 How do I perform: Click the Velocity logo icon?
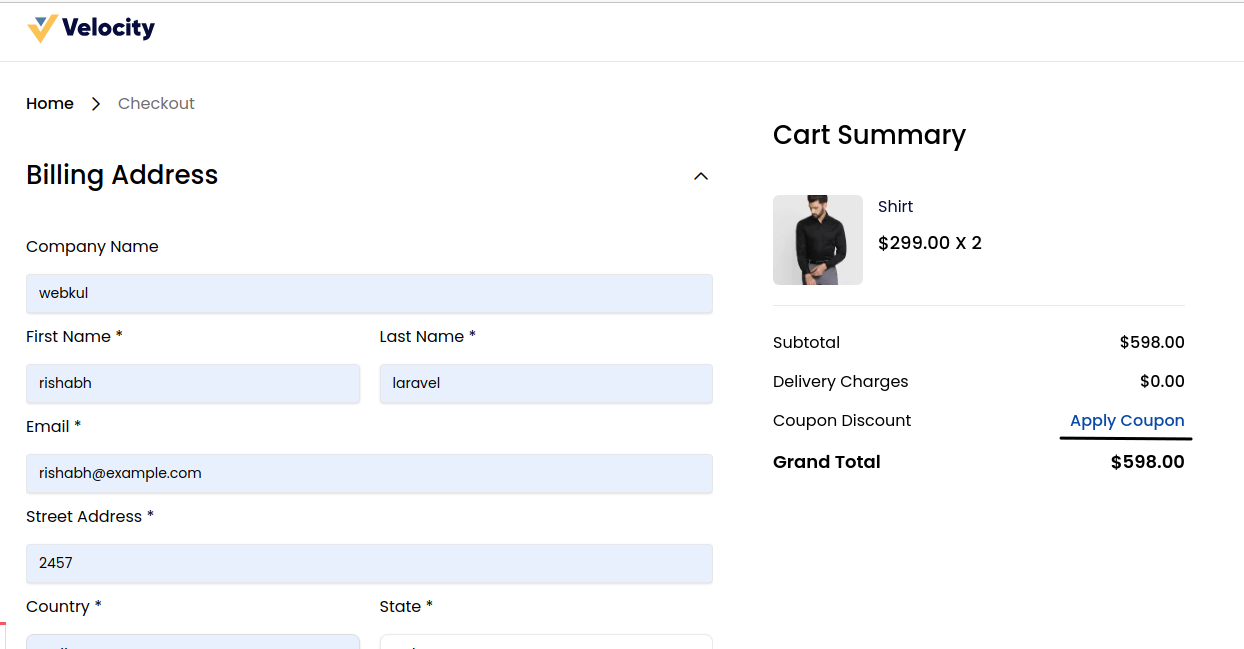point(40,28)
